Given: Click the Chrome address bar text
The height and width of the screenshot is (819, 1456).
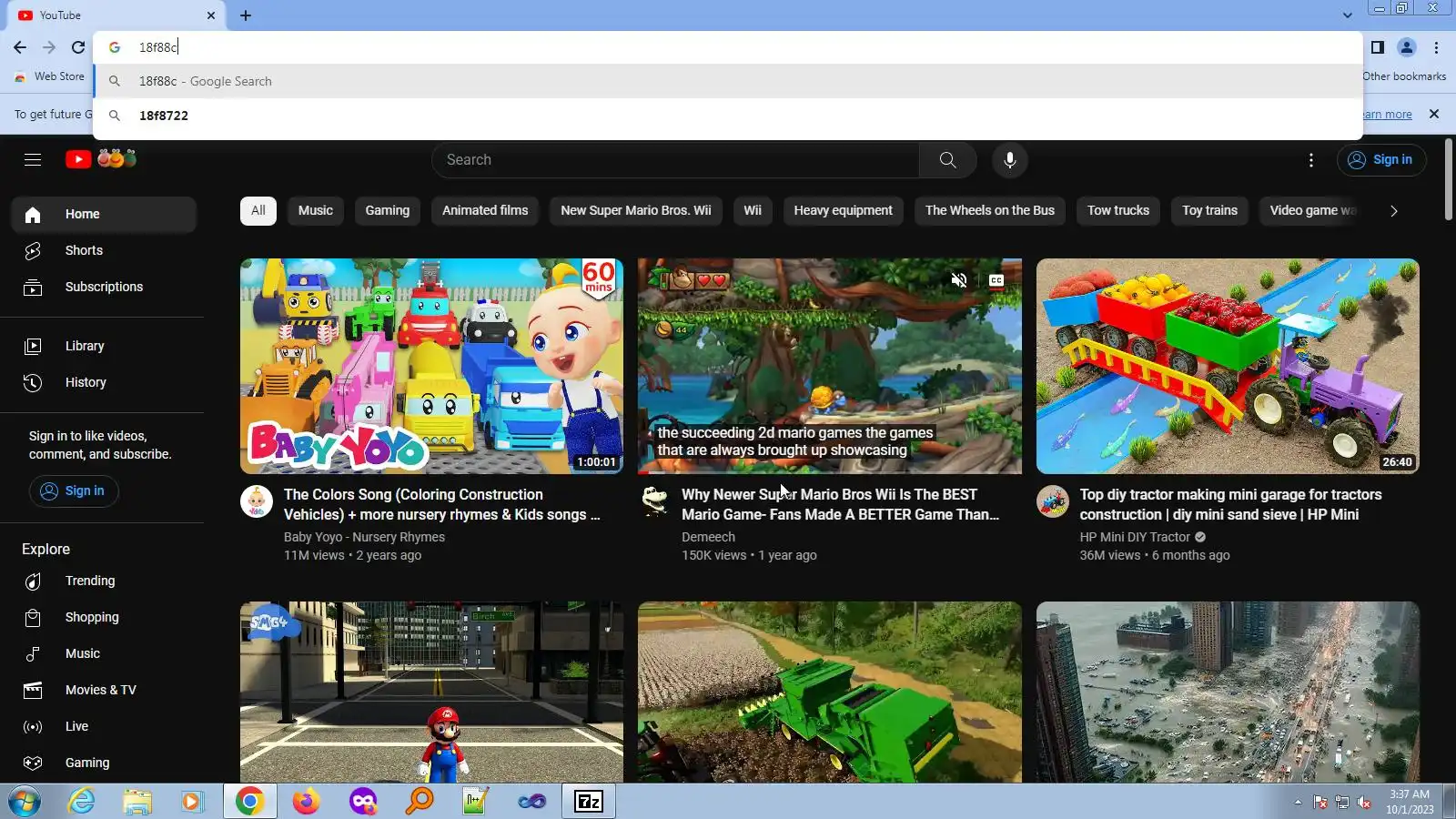Looking at the screenshot, I should (x=158, y=47).
